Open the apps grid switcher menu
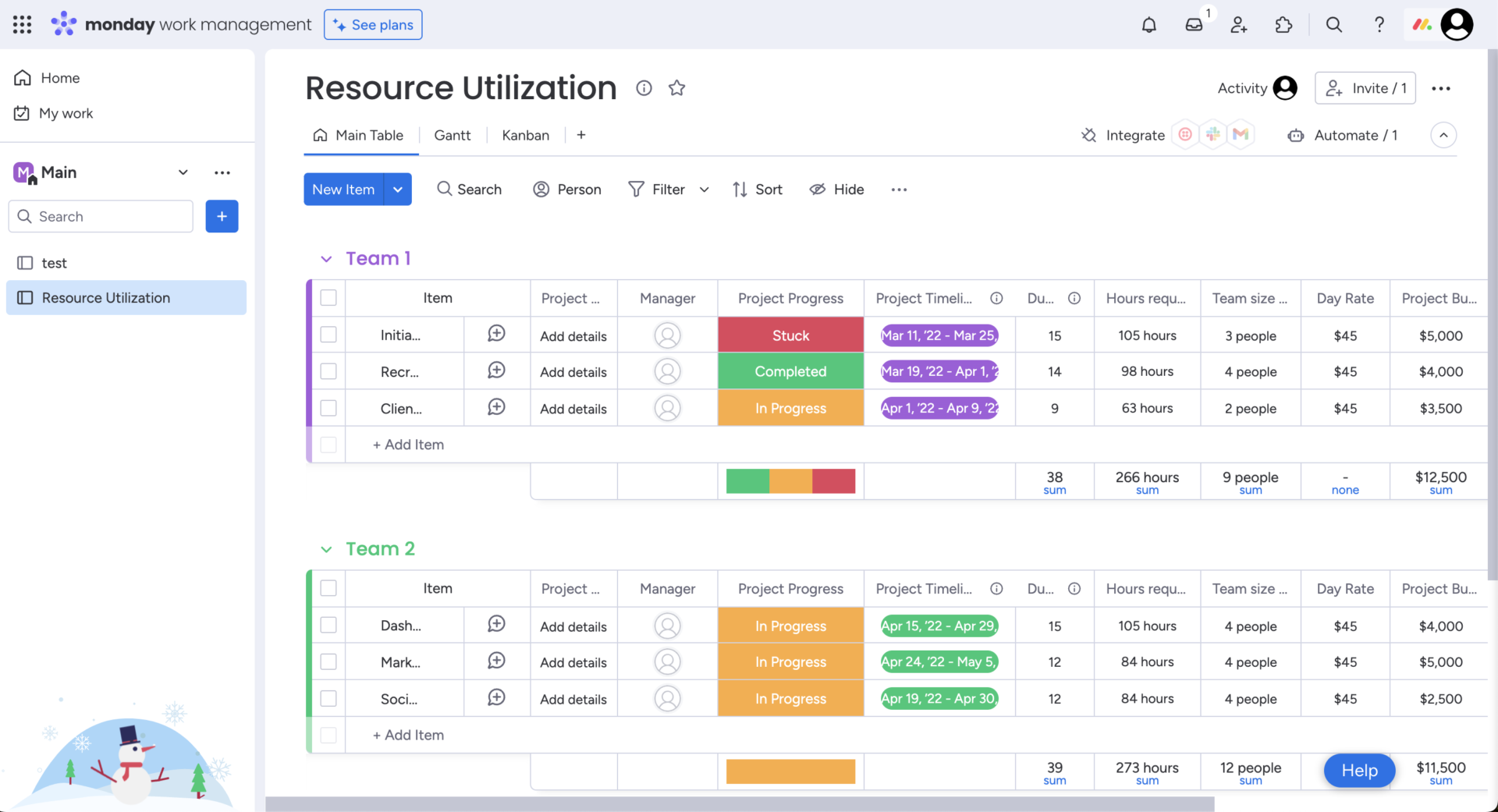Screen dimensions: 1498x812 [23, 25]
